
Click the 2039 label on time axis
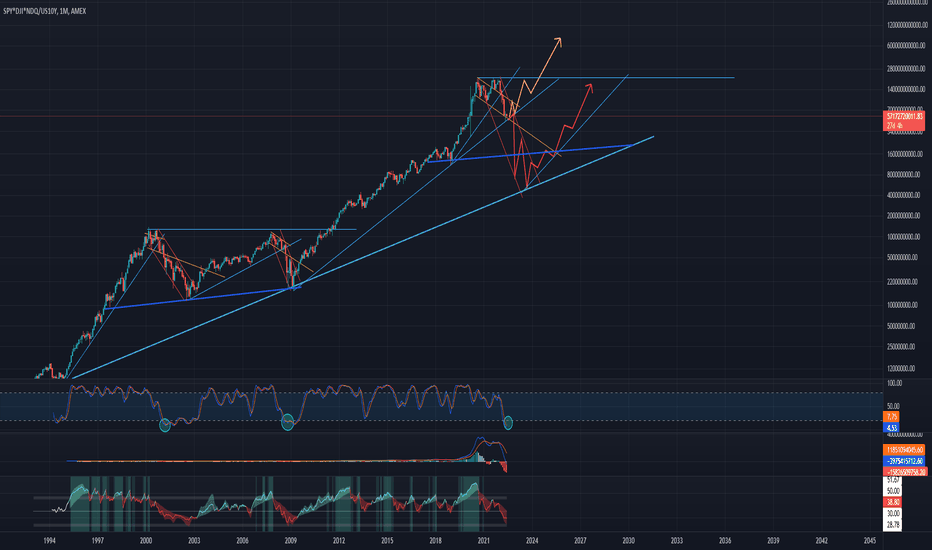(773, 540)
